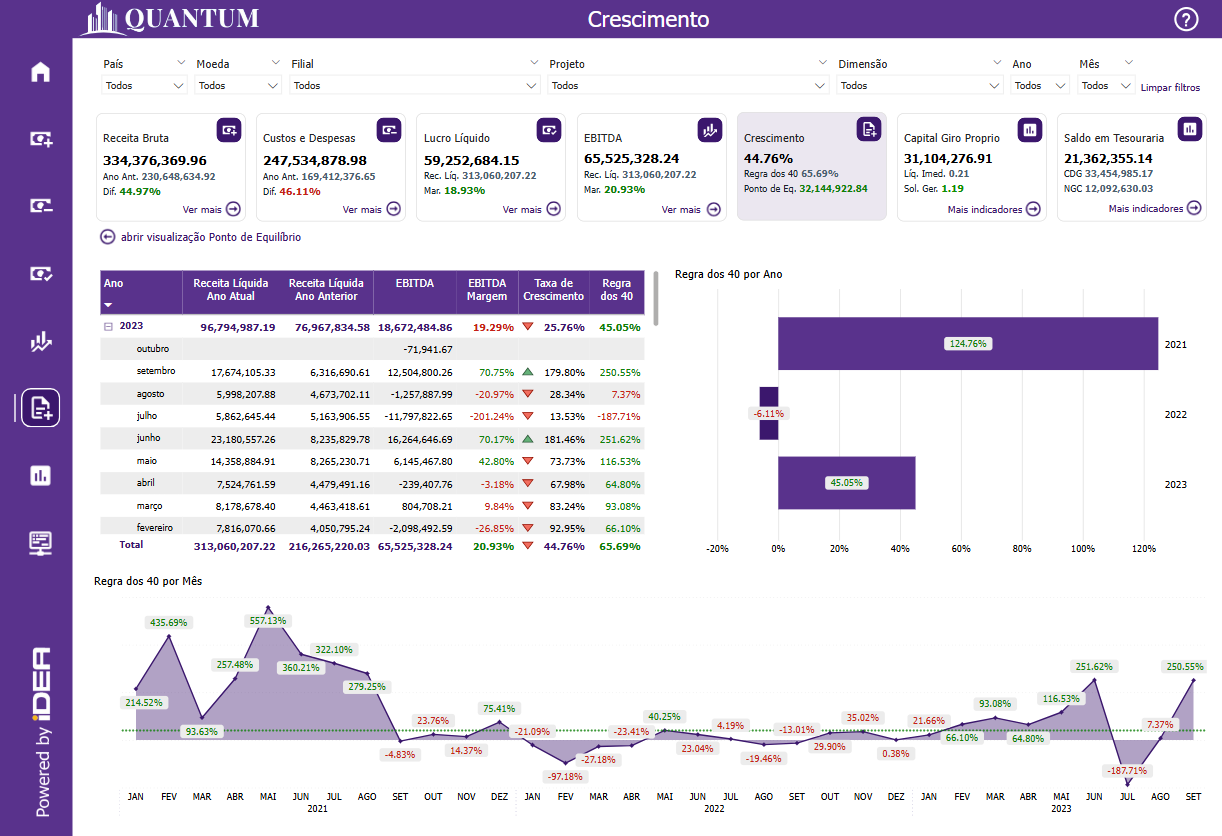Open the Capital Giro Proprio card icon
This screenshot has width=1222, height=836.
tap(1029, 129)
